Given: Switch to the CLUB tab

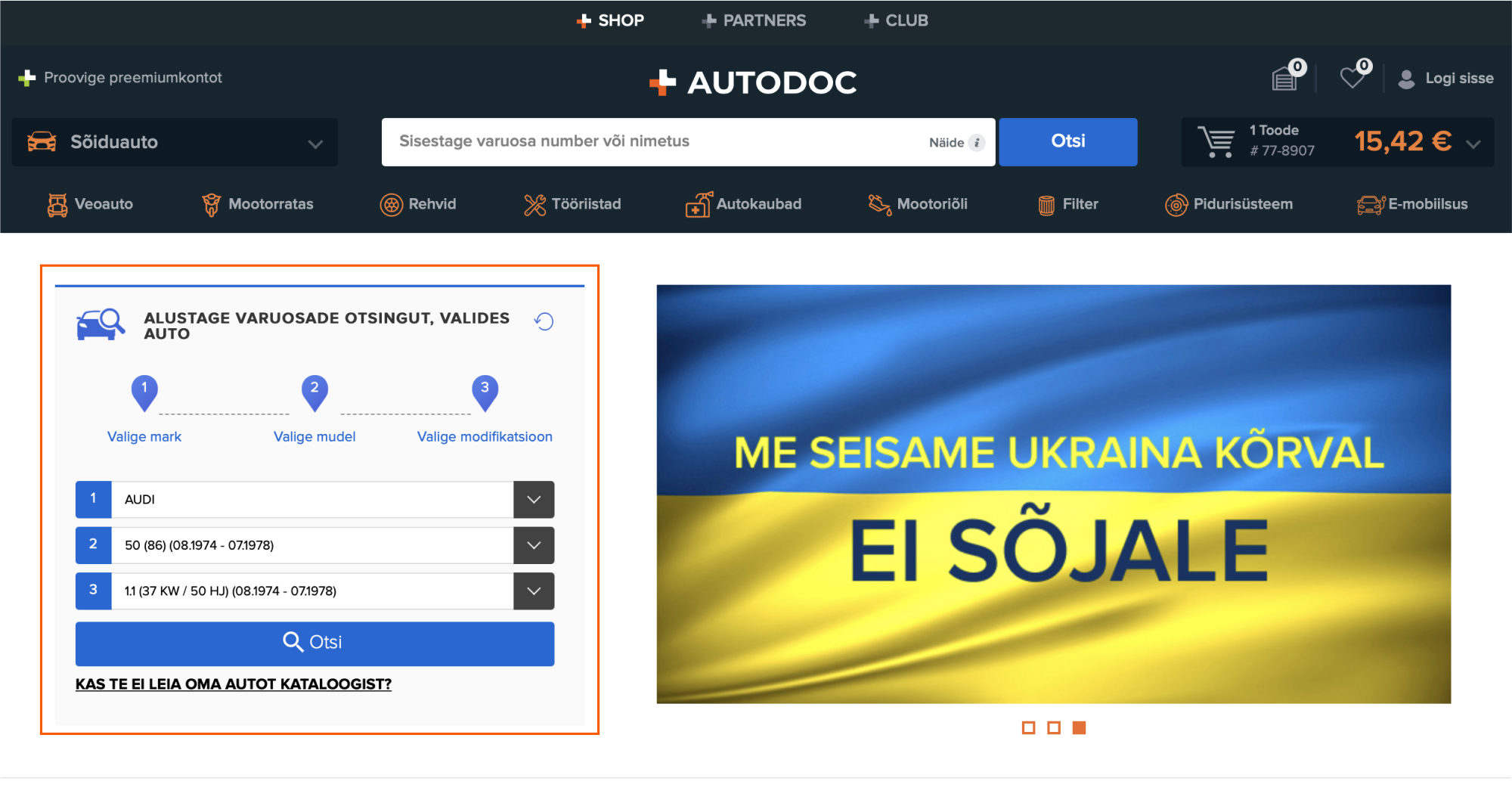Looking at the screenshot, I should click(896, 20).
